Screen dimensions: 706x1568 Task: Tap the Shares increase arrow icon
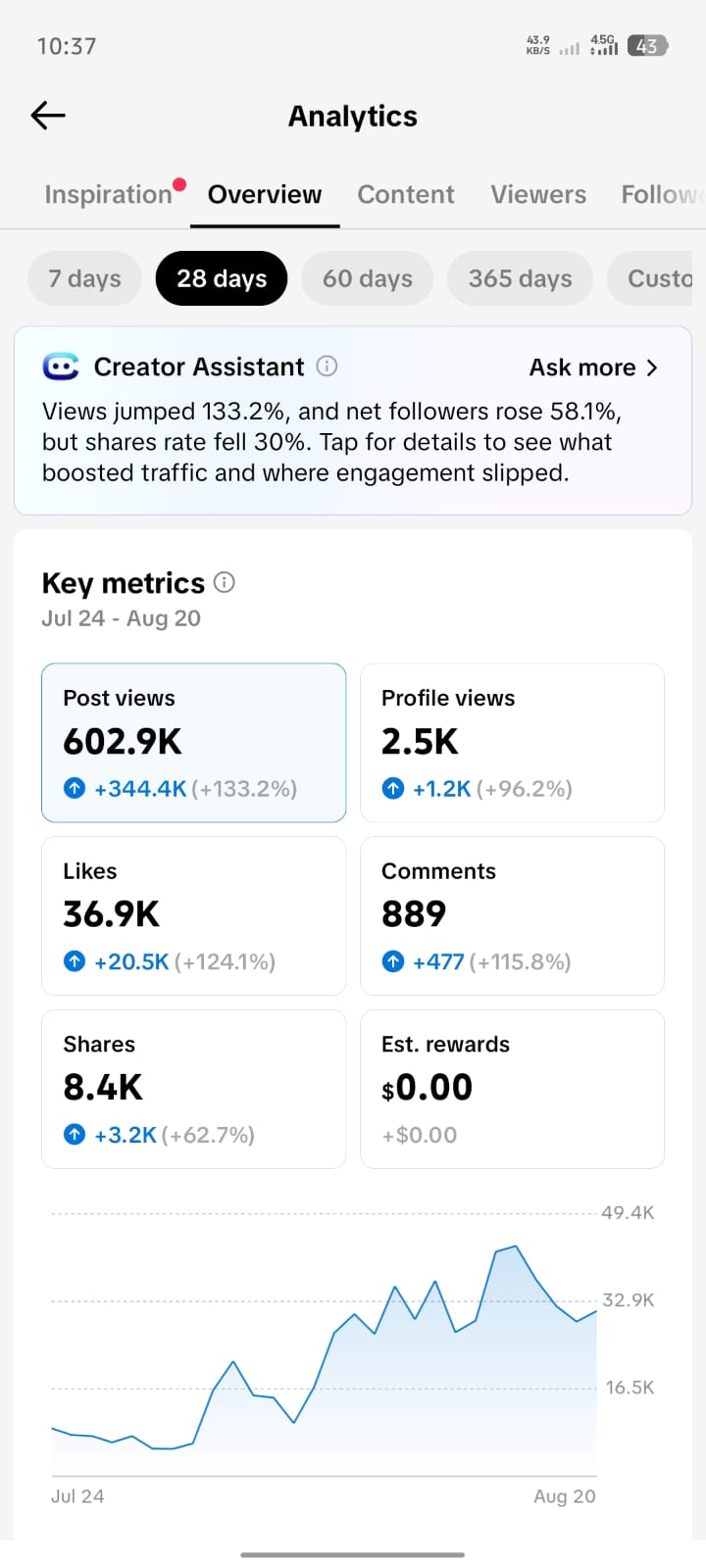click(75, 1135)
